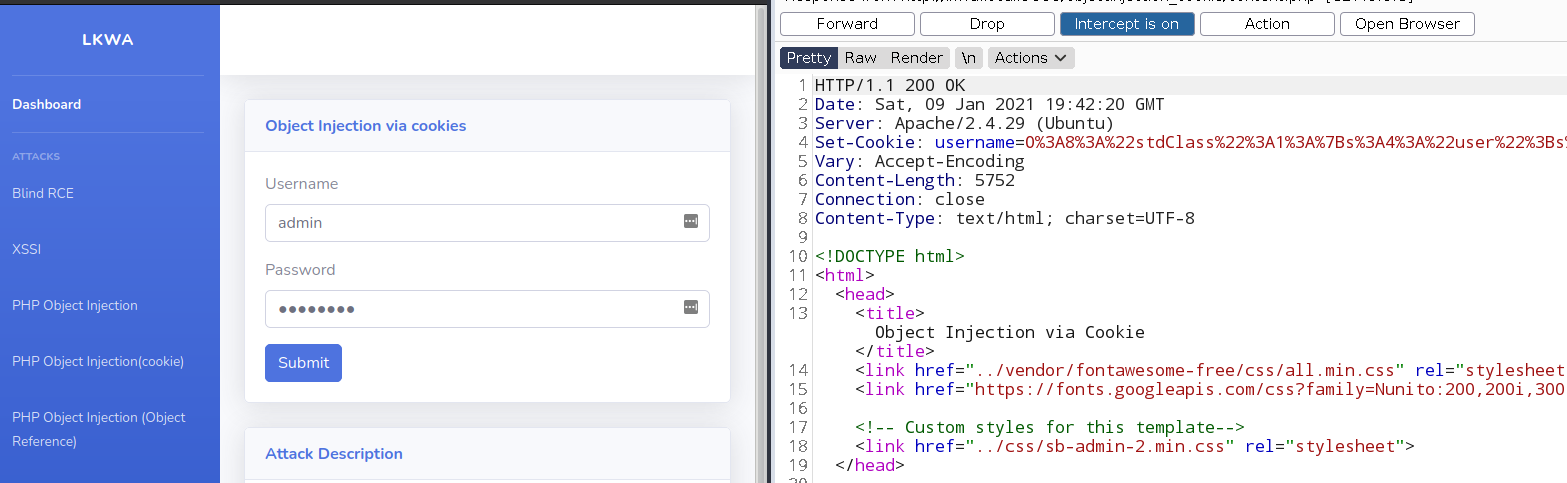Open the Actions dropdown in the response viewer

point(1031,58)
